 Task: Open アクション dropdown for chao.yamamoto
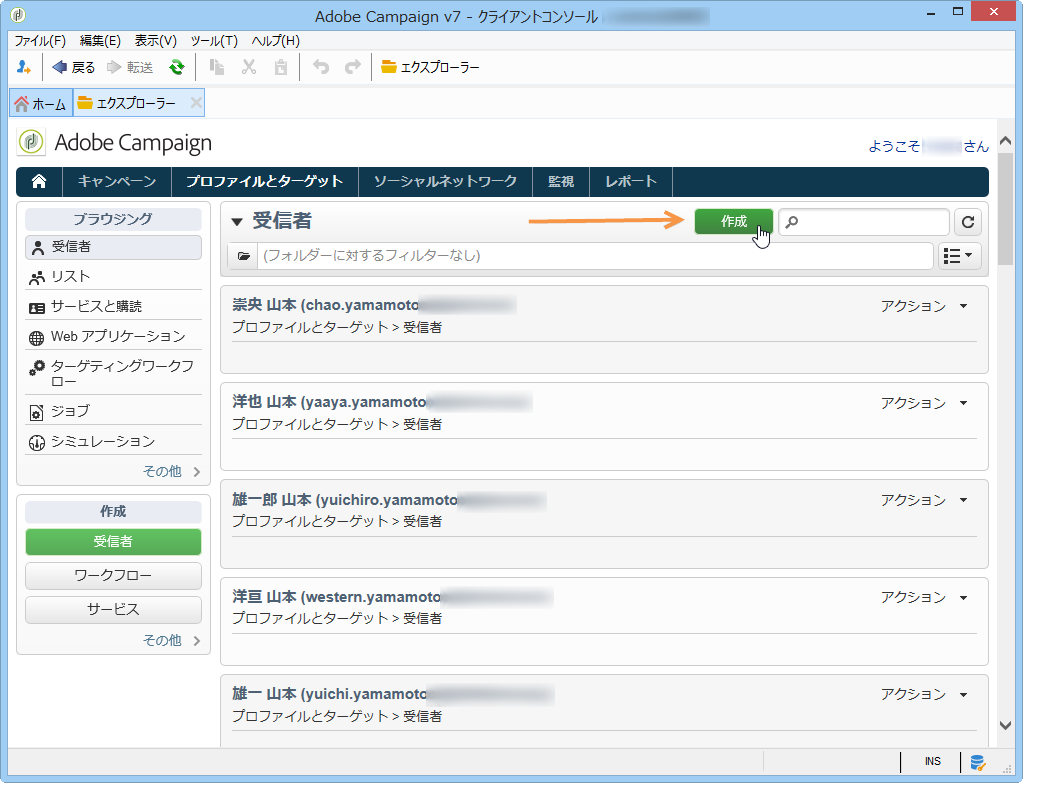(924, 306)
